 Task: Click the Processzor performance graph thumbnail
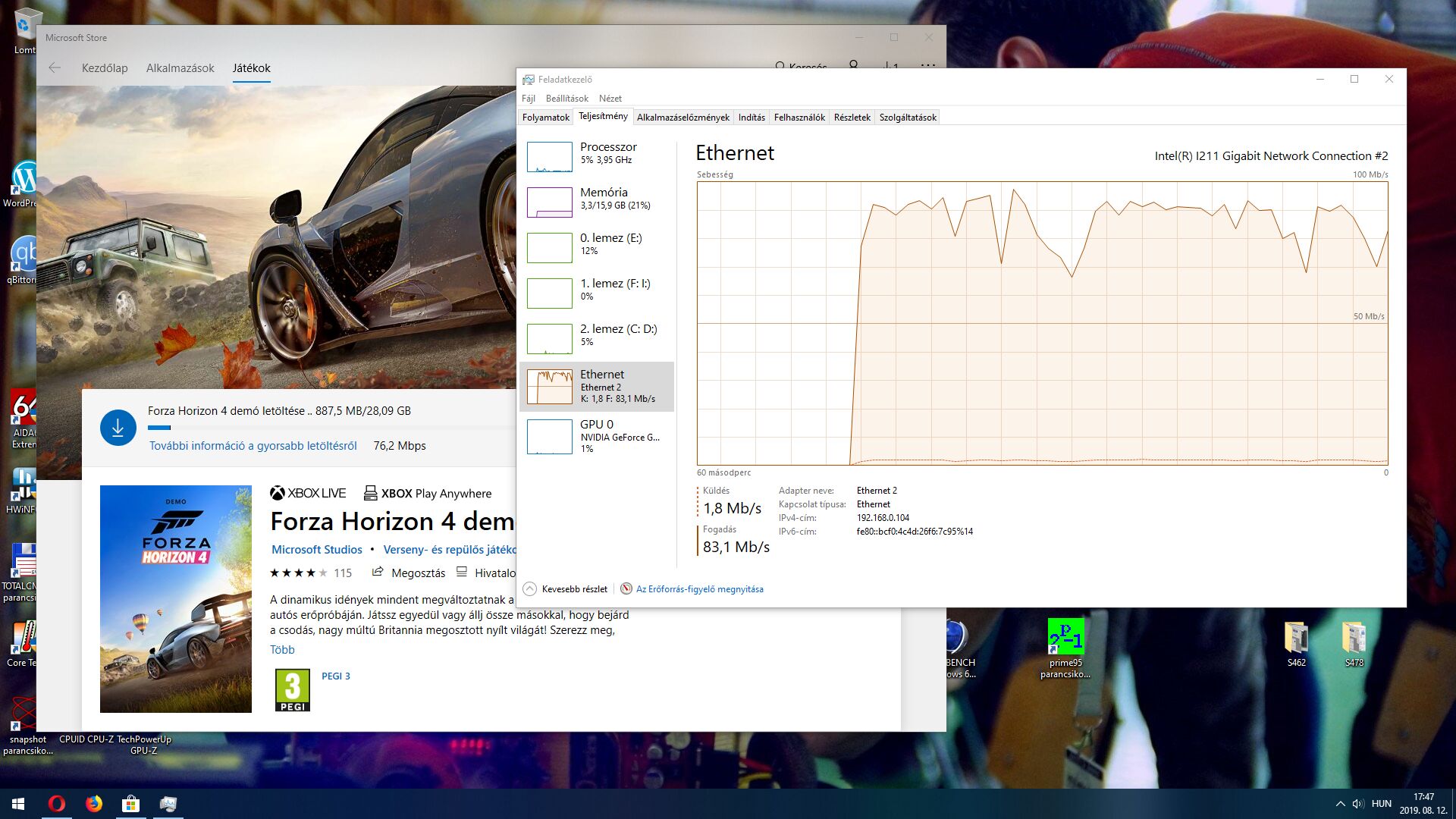click(x=549, y=157)
